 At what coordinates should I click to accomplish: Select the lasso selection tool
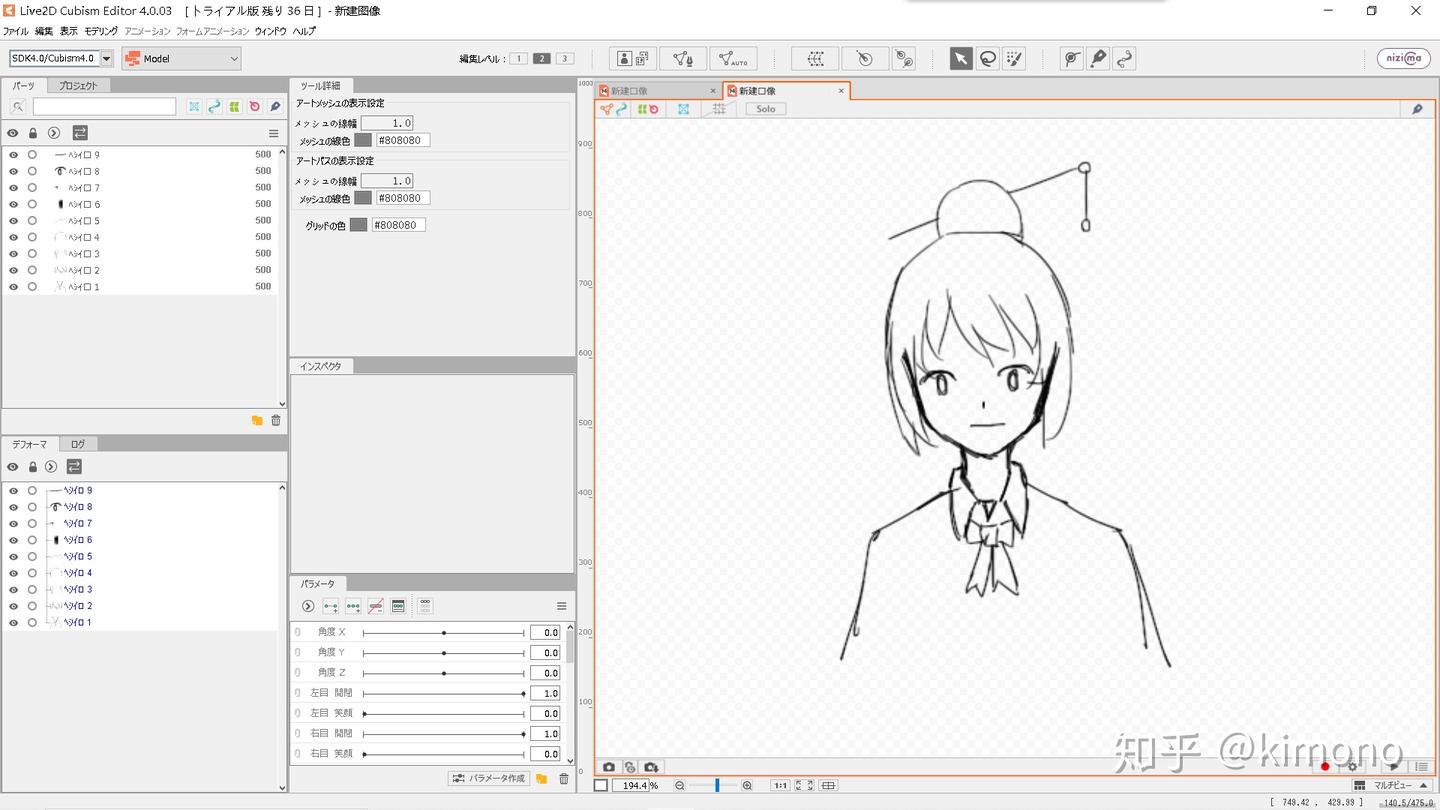(x=987, y=59)
